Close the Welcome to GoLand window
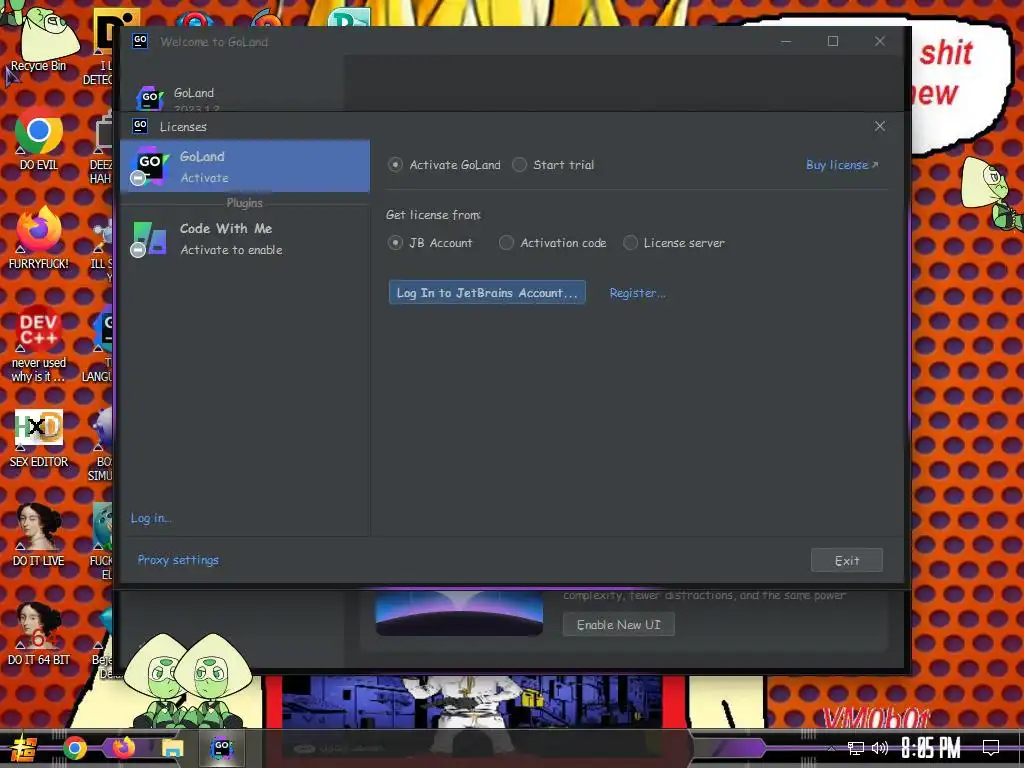 (x=880, y=41)
